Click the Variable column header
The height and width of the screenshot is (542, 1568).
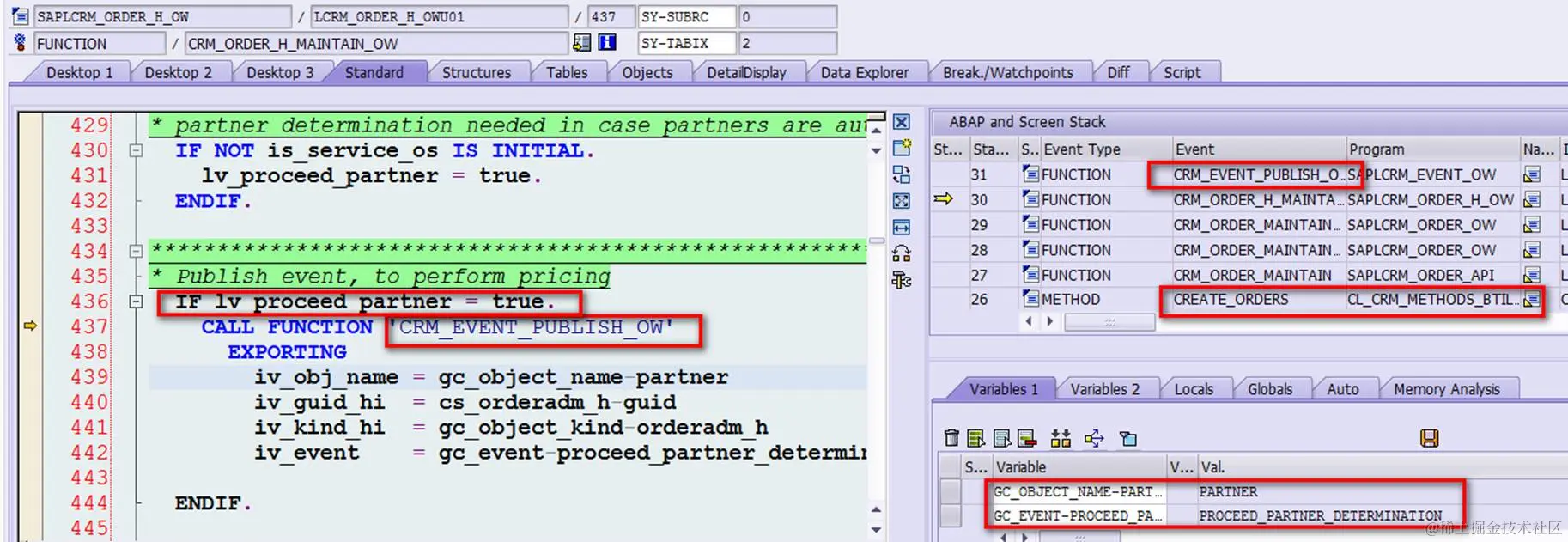click(1079, 467)
